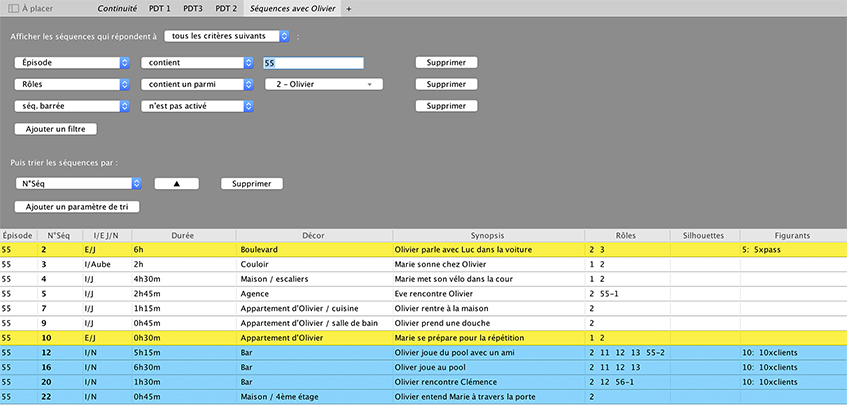Click the 0h30m duration in sequence 10
The width and height of the screenshot is (847, 405).
[183, 338]
